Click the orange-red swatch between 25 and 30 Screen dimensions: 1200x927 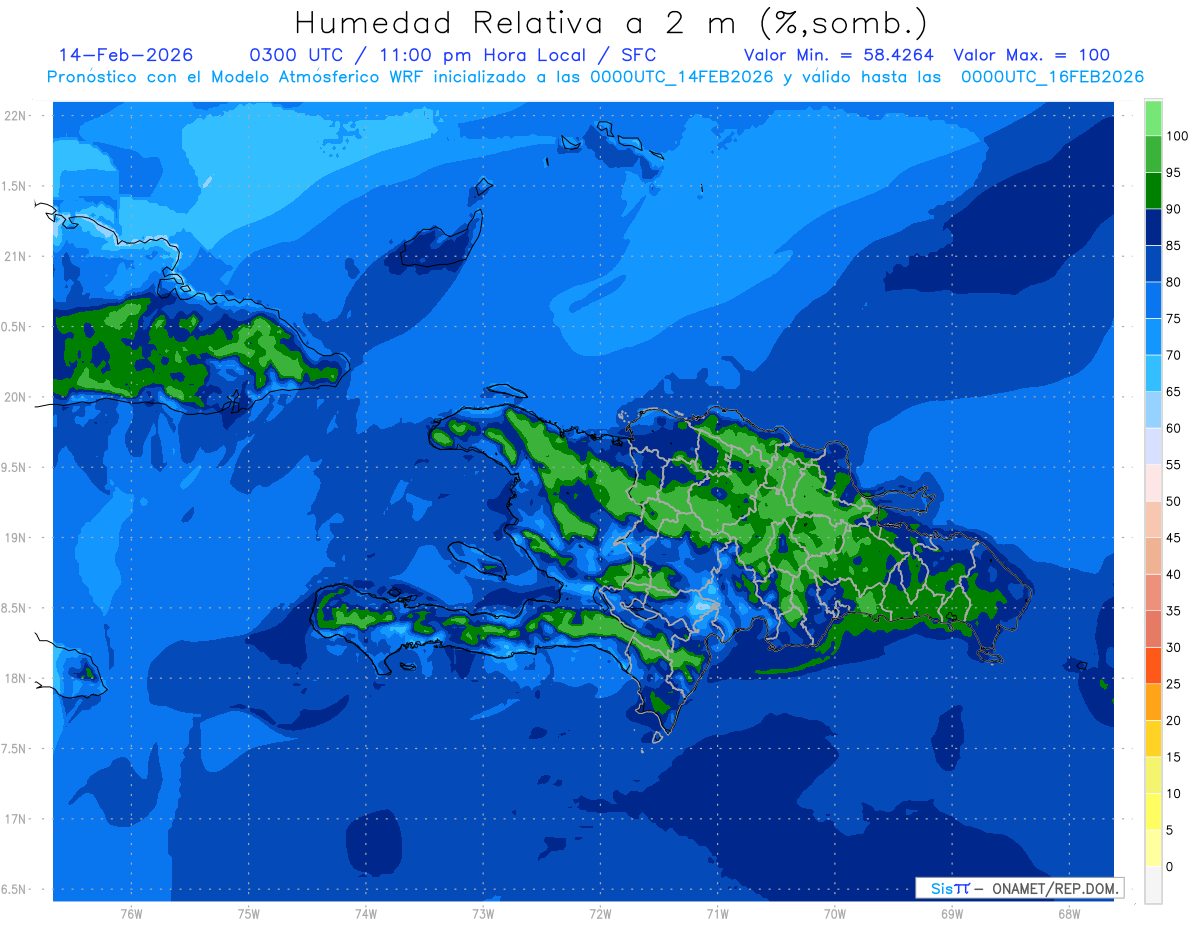pyautogui.click(x=1153, y=665)
